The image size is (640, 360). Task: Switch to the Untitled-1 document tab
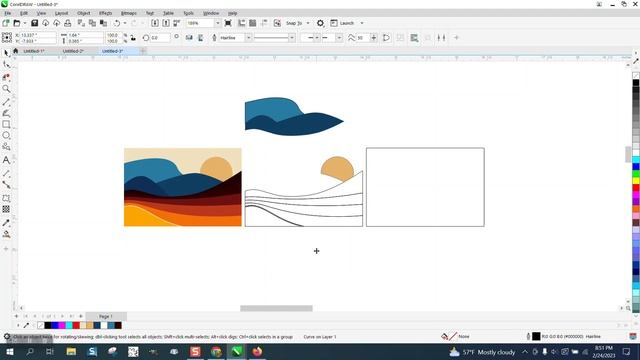[33, 51]
